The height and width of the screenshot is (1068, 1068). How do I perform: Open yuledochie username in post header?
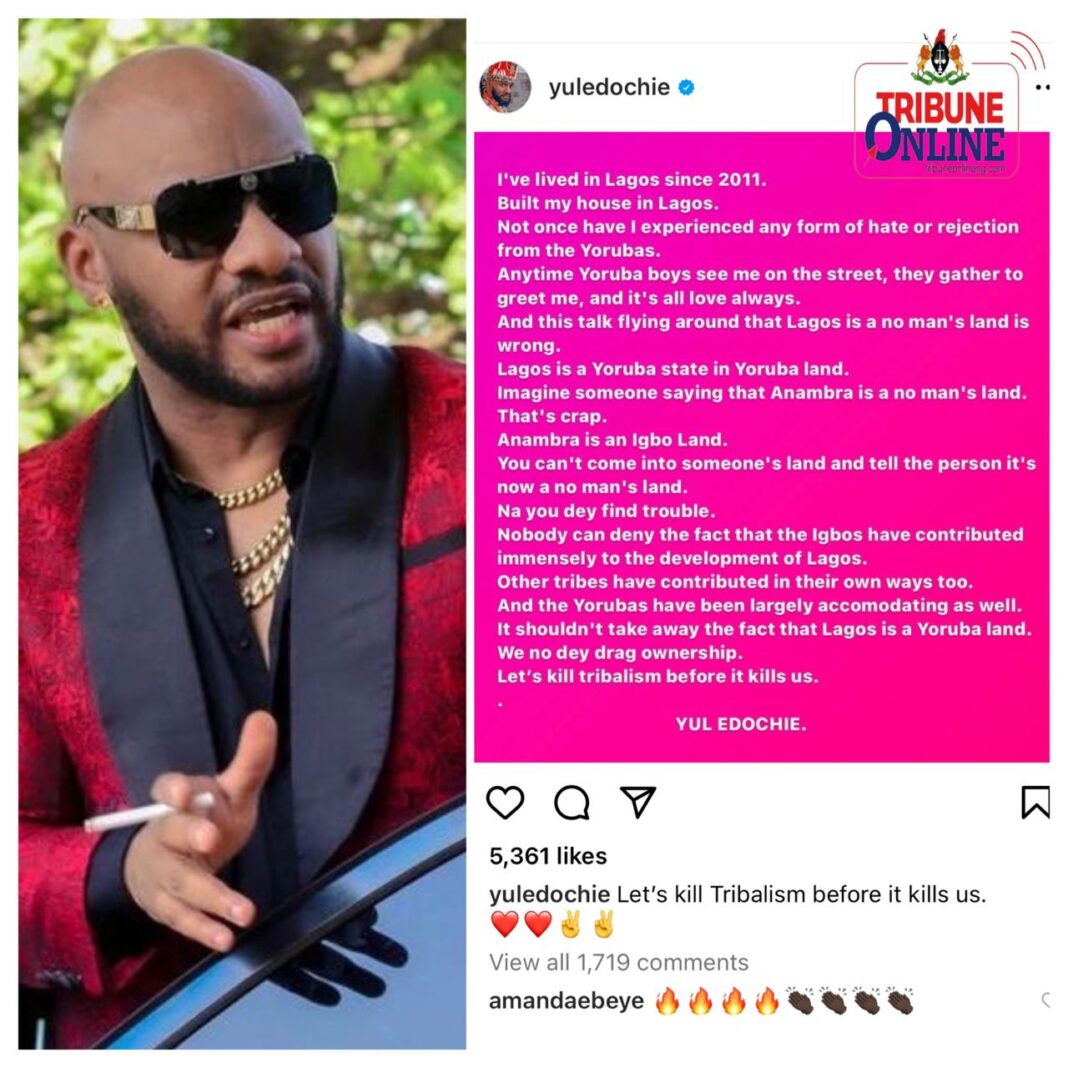click(x=609, y=87)
